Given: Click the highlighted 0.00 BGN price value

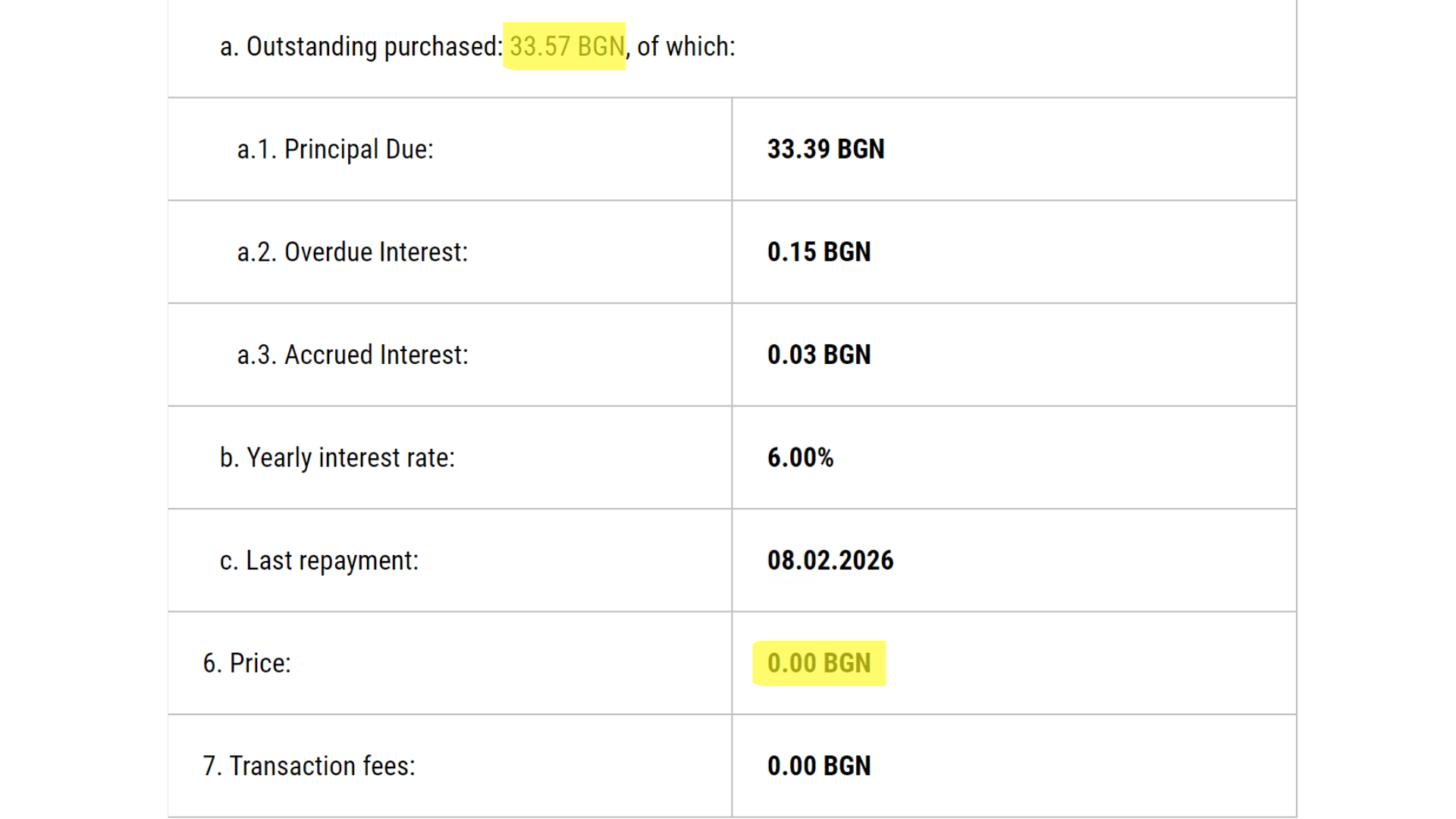Looking at the screenshot, I should coord(818,664).
